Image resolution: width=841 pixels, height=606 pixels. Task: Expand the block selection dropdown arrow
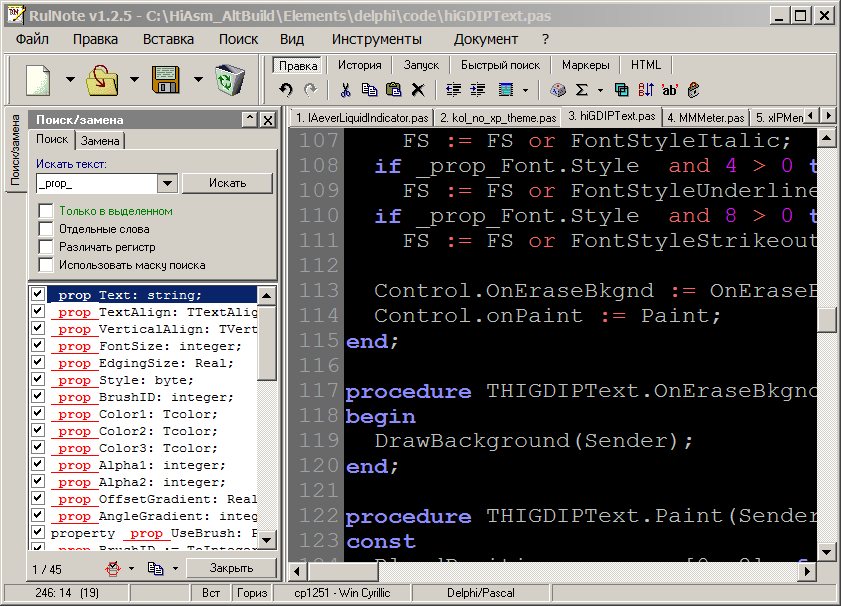pos(526,90)
